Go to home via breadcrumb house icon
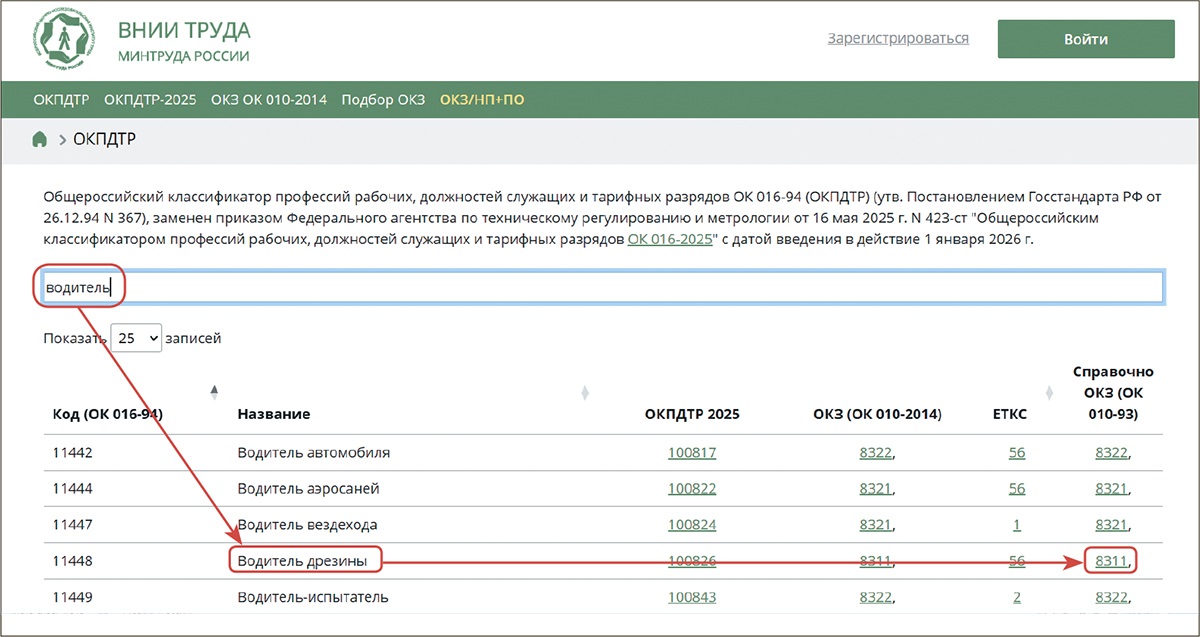Image resolution: width=1200 pixels, height=637 pixels. tap(40, 139)
